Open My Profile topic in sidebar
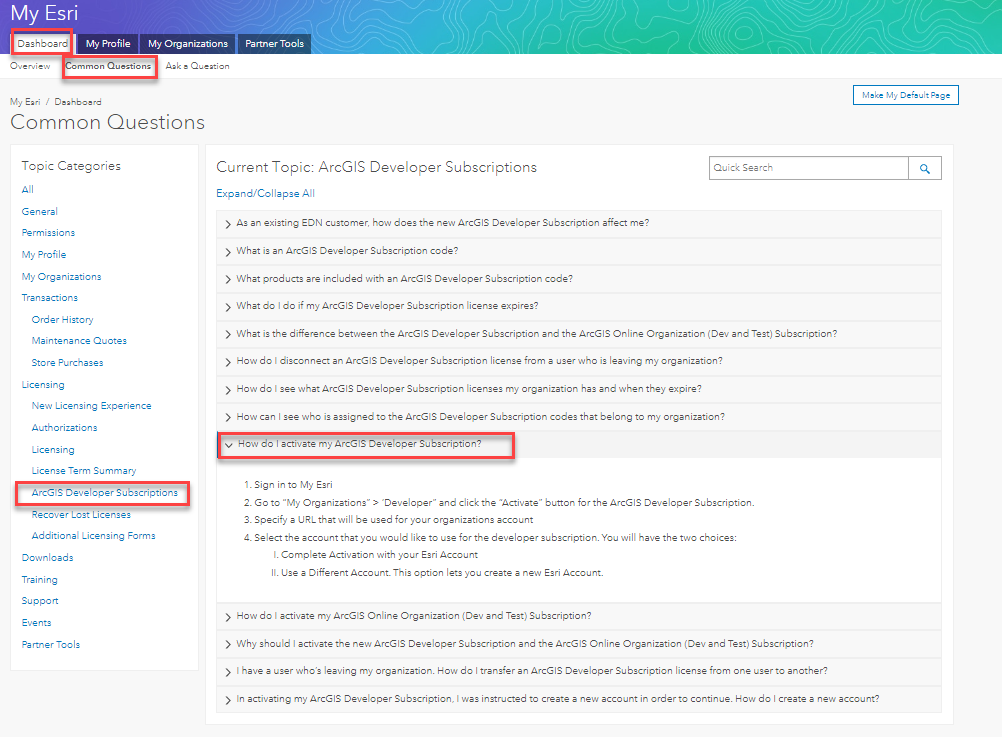The height and width of the screenshot is (737, 1002). 43,254
